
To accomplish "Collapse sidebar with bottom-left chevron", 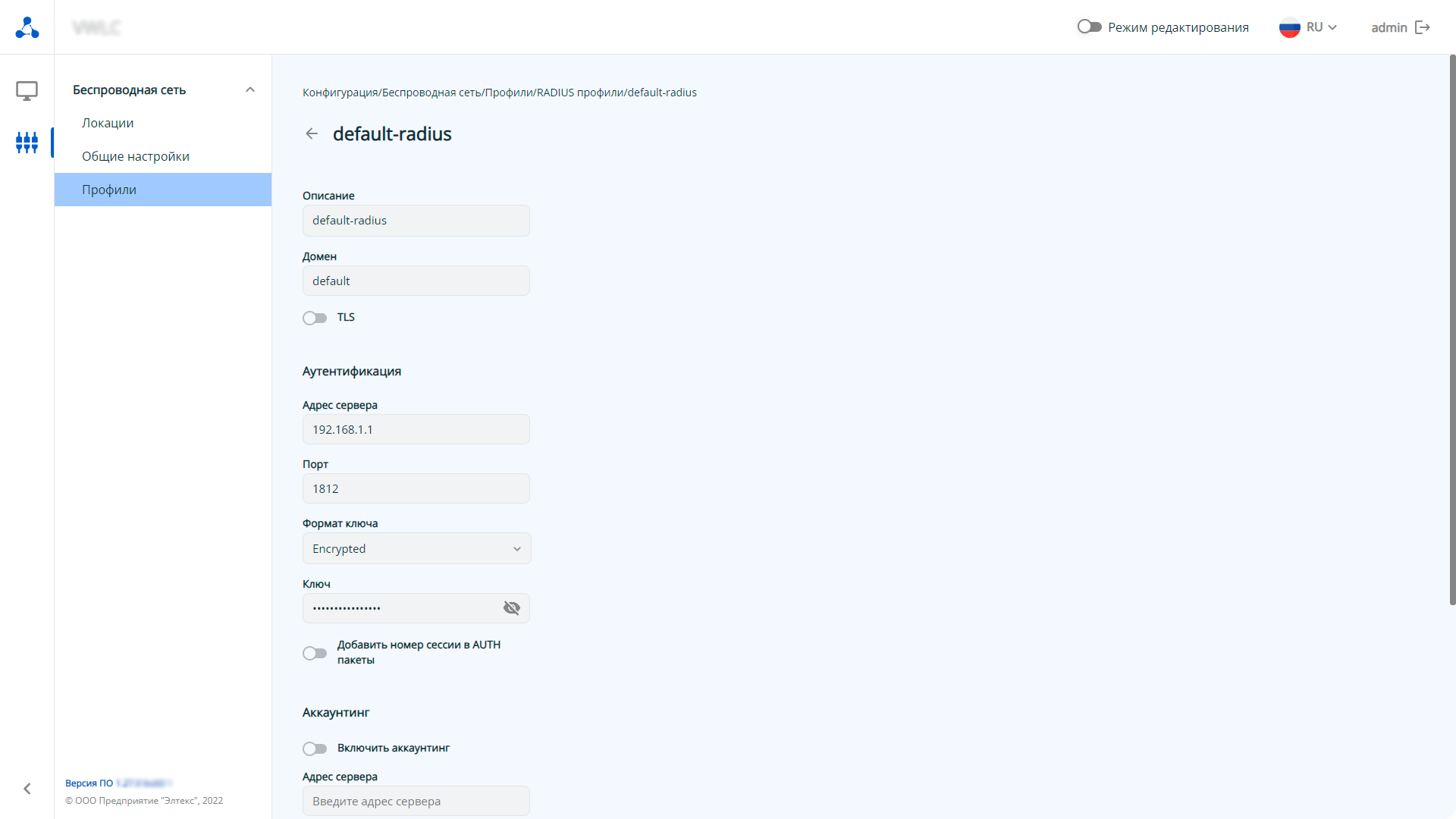I will click(27, 789).
